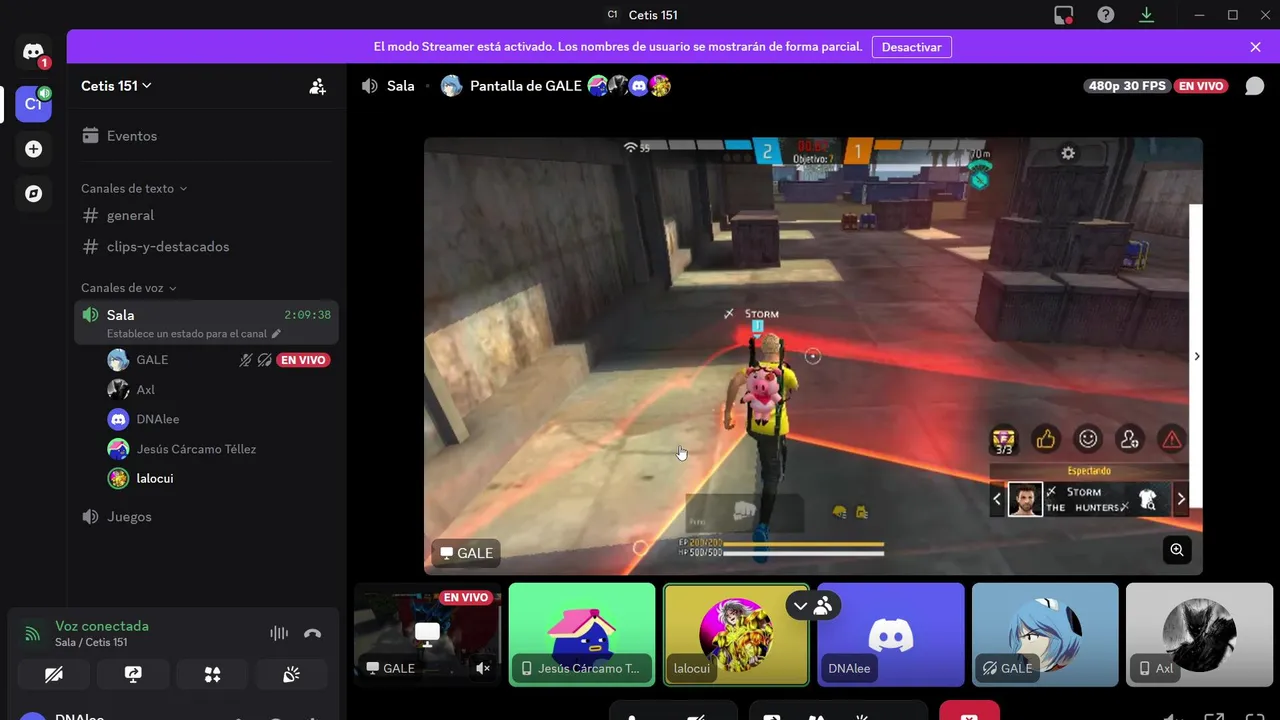Viewport: 1280px width, 720px height.
Task: Click the green download update icon
Action: pyautogui.click(x=1146, y=15)
